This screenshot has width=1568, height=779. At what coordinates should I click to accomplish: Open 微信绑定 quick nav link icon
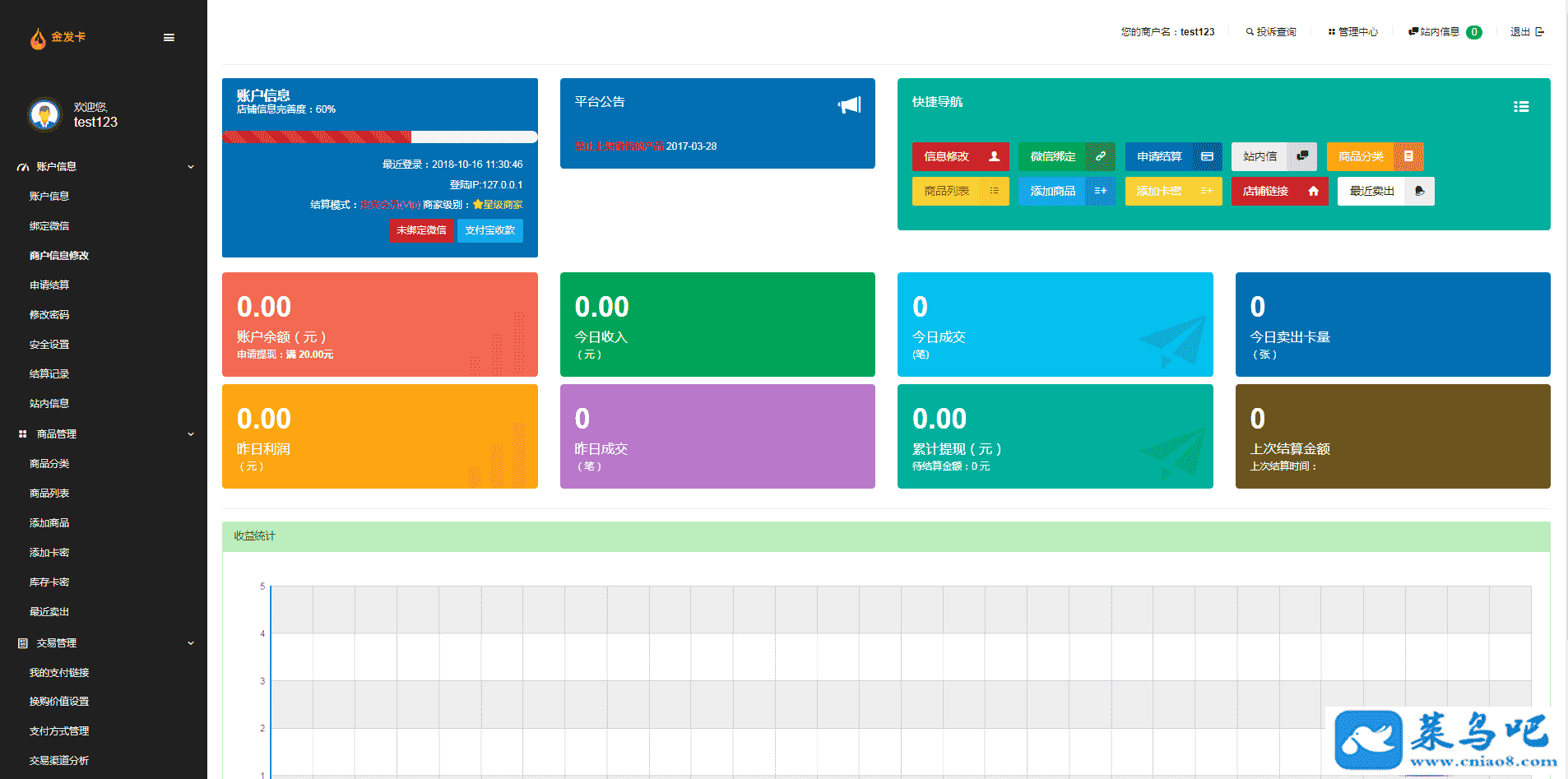click(1100, 156)
